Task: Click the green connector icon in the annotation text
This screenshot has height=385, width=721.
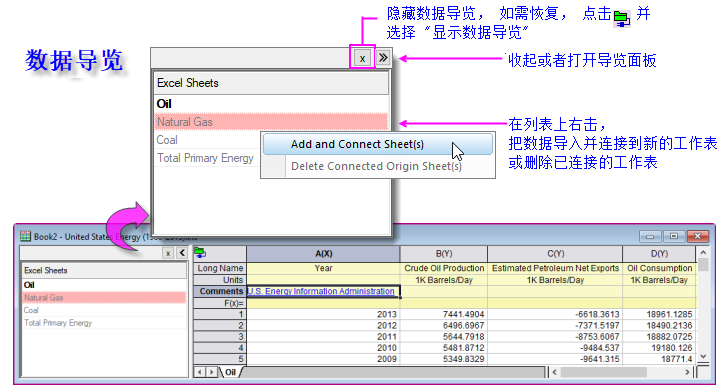Action: (x=622, y=19)
